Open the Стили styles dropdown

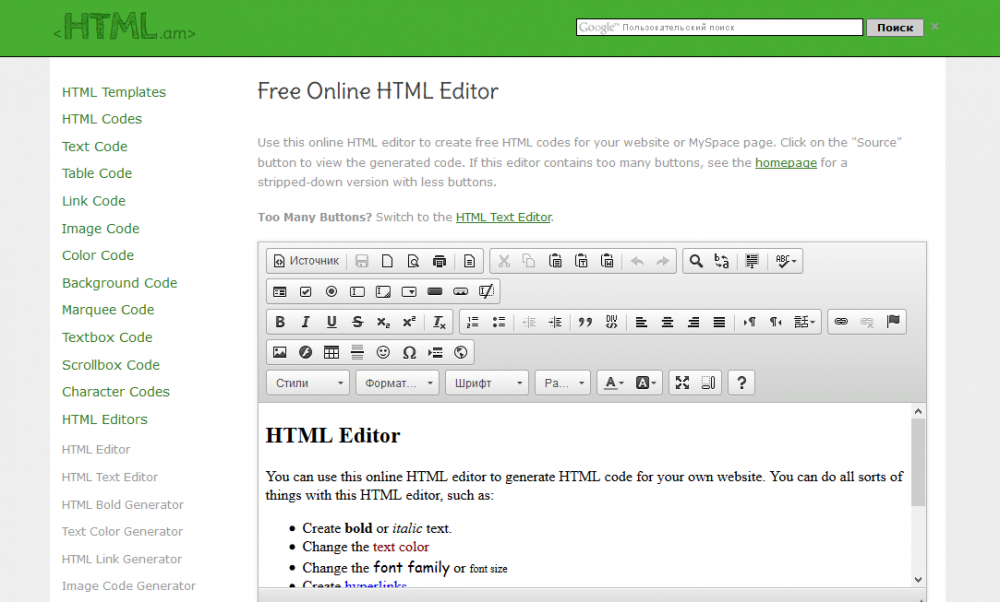click(x=308, y=382)
